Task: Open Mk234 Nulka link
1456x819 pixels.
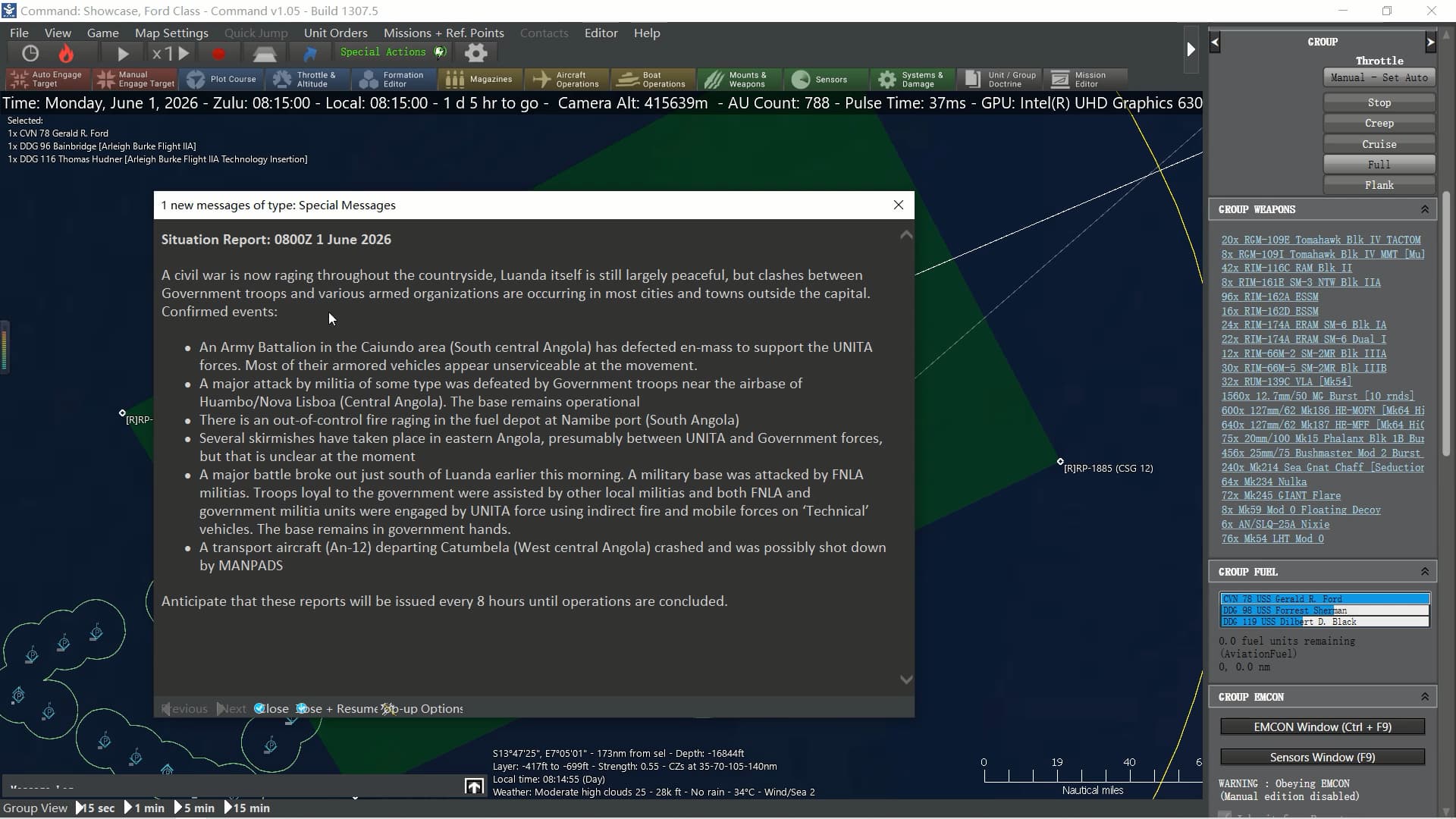Action: (x=1263, y=482)
